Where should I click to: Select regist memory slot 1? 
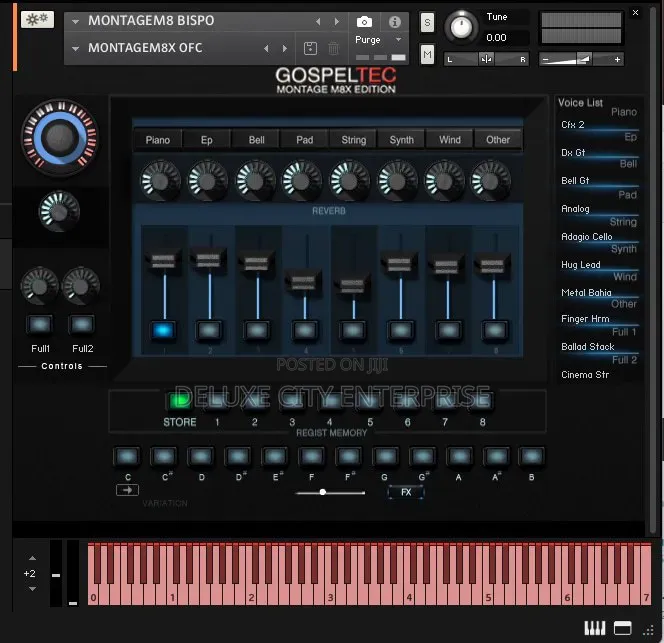[x=217, y=401]
